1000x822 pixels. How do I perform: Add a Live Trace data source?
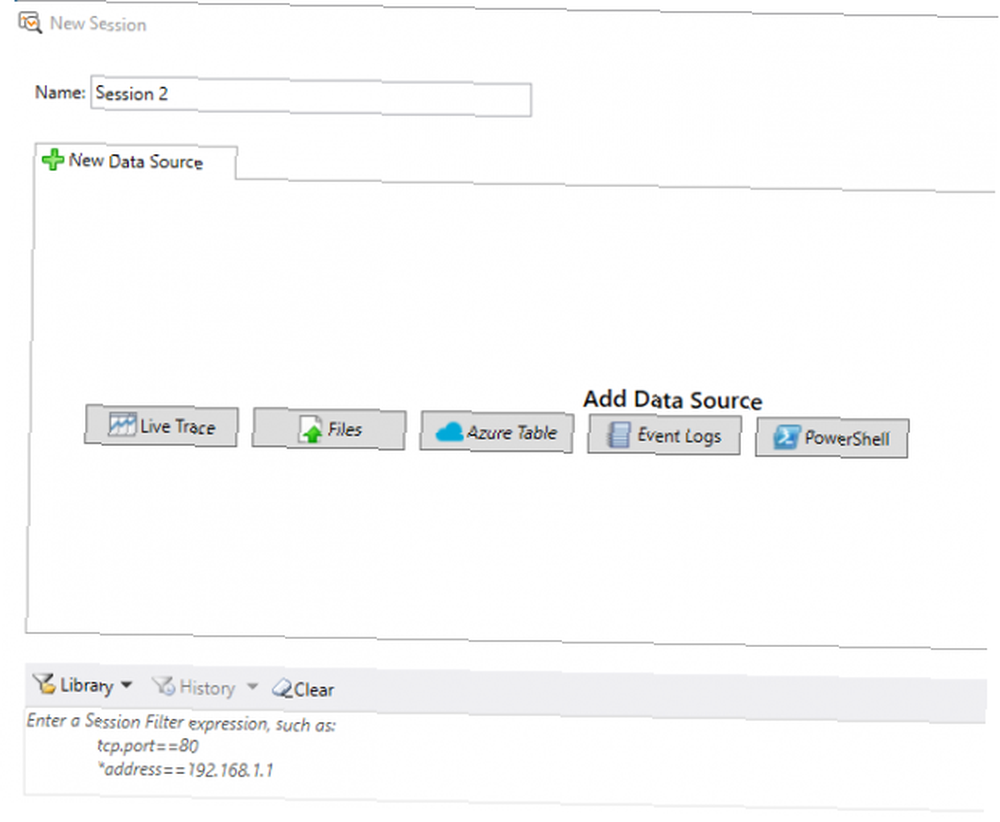(161, 425)
